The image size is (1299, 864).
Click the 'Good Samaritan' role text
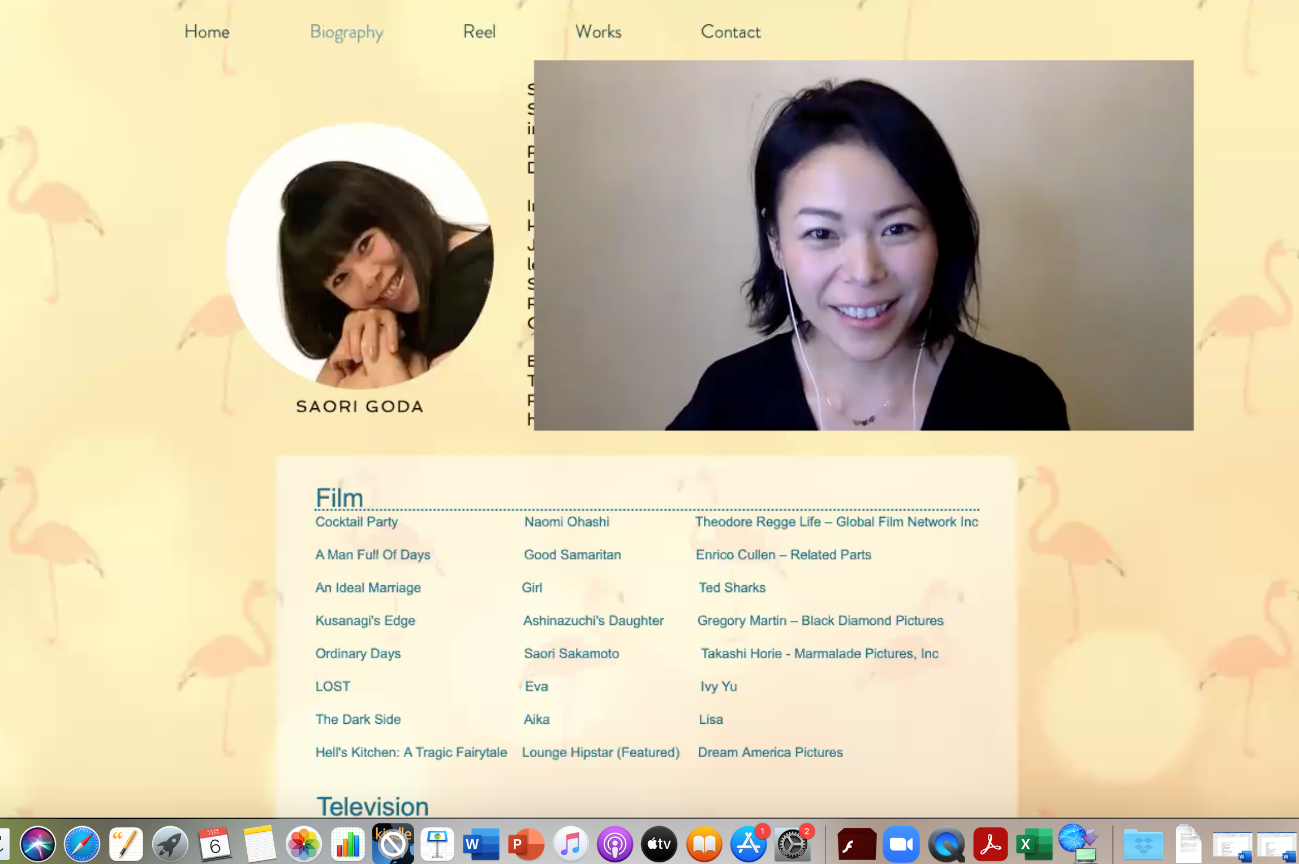[572, 555]
